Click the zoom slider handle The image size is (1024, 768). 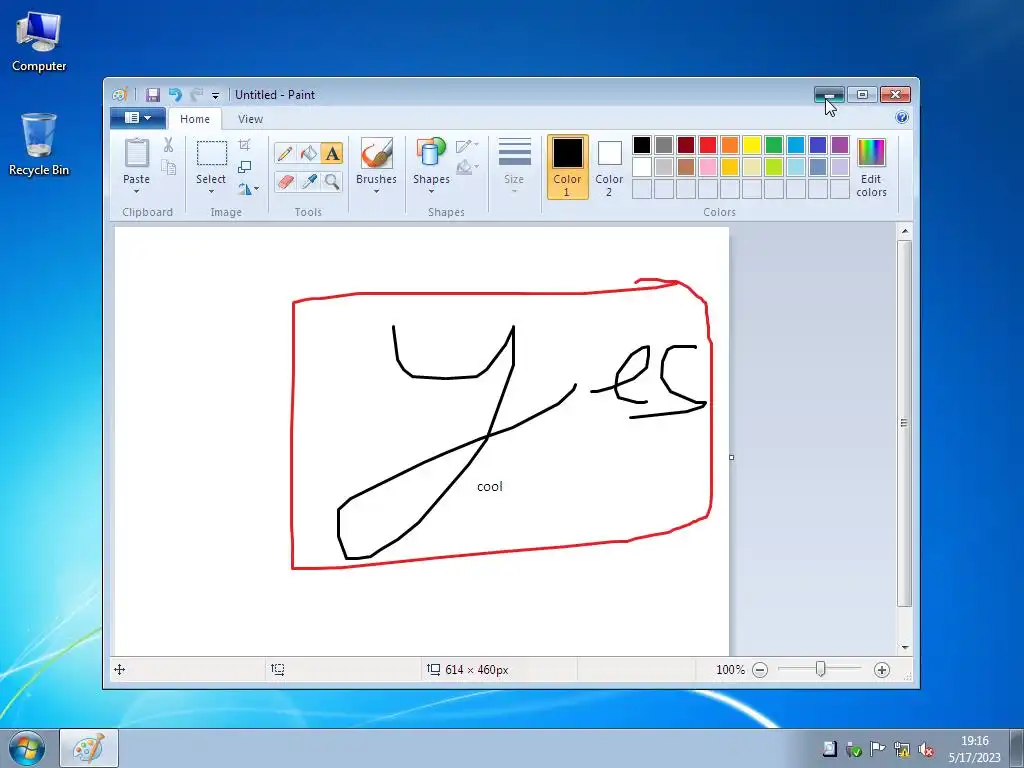pos(821,669)
